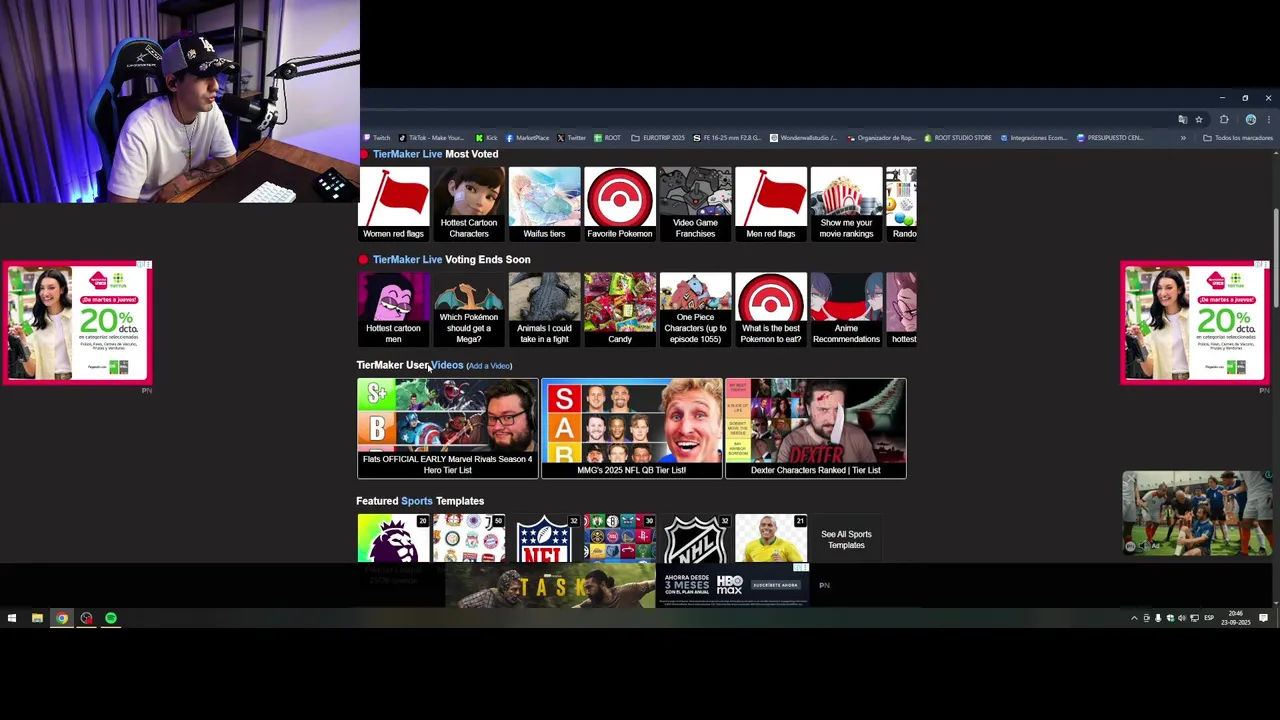Open the Candy voting tier list
The image size is (1280, 720).
point(620,309)
